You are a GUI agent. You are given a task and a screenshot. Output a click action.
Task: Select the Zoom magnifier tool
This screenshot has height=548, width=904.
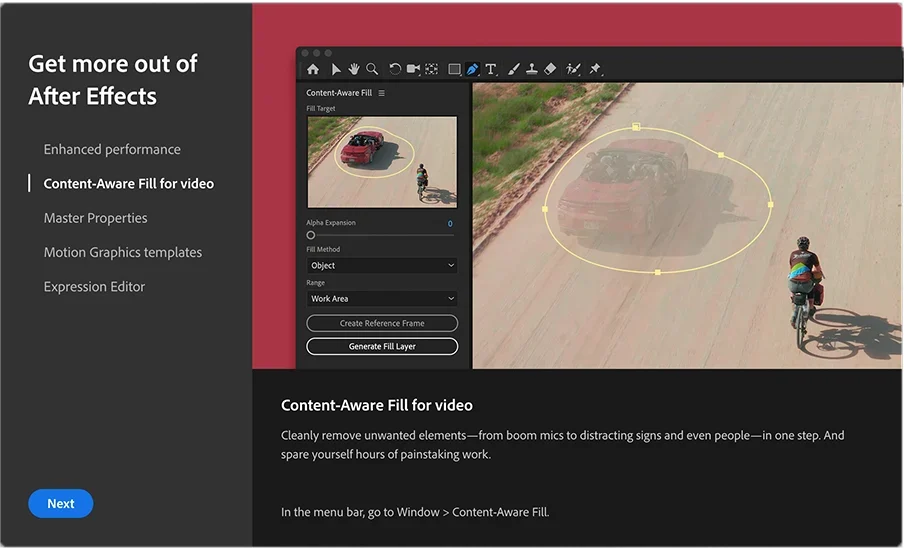(372, 69)
